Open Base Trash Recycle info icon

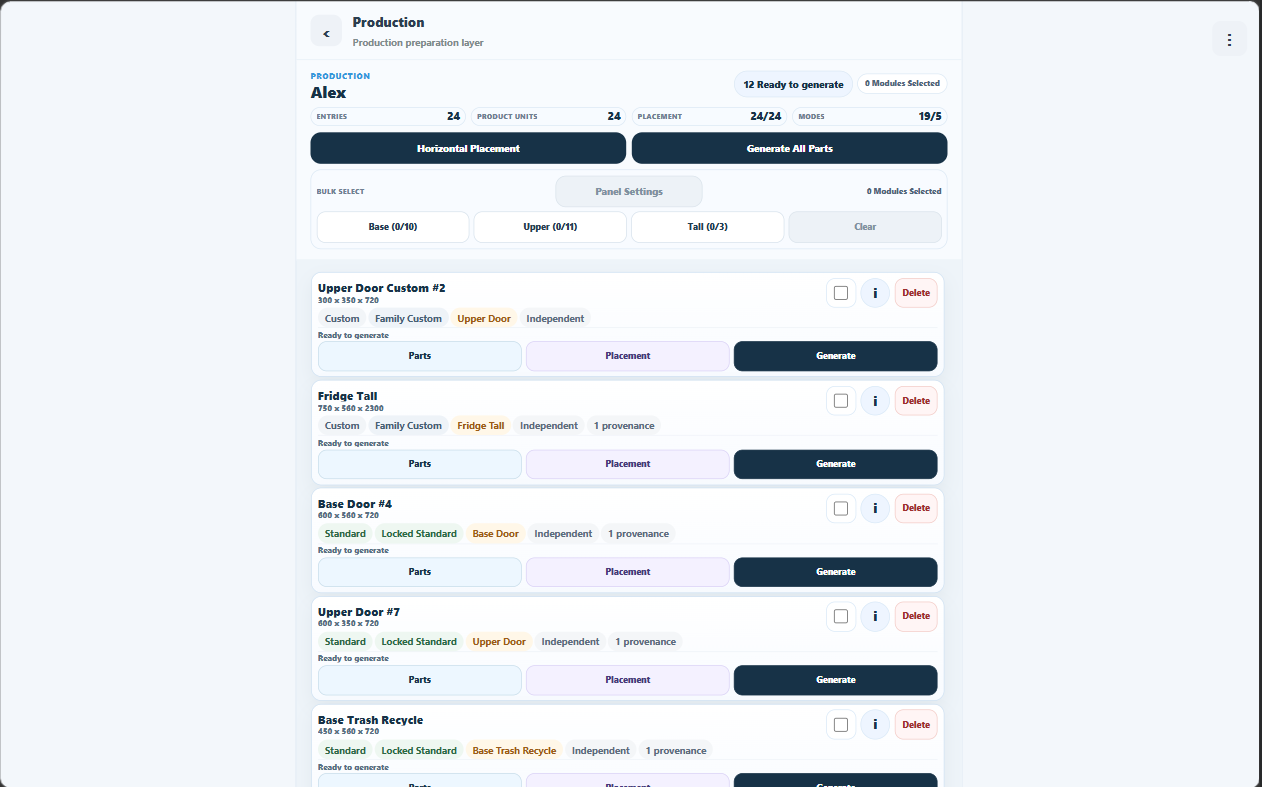(x=875, y=724)
